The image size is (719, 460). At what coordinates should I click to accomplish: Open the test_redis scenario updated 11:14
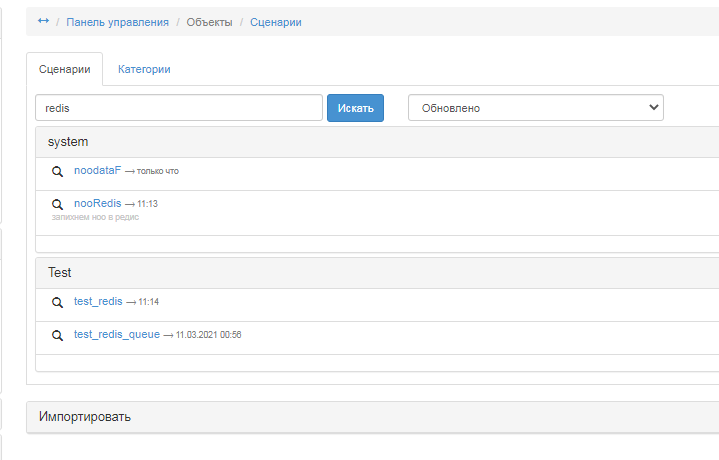(x=98, y=301)
